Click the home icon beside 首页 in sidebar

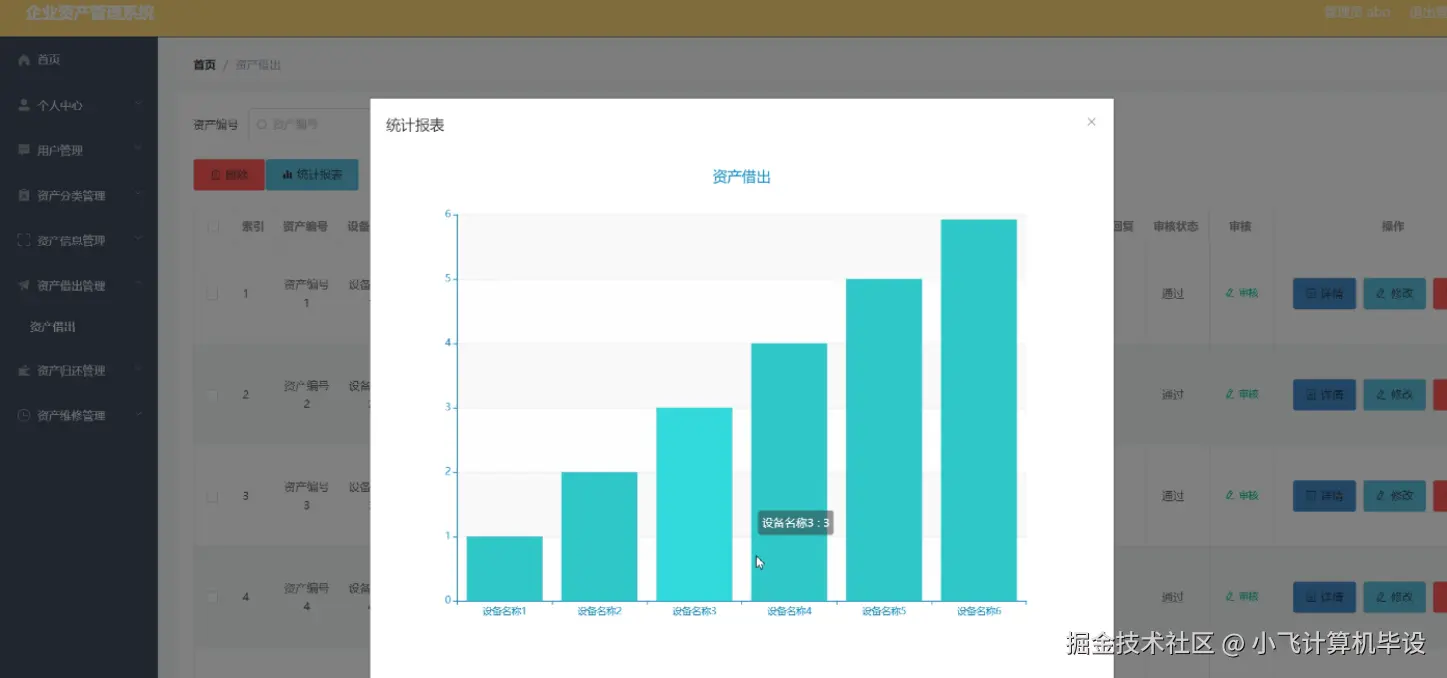click(24, 60)
